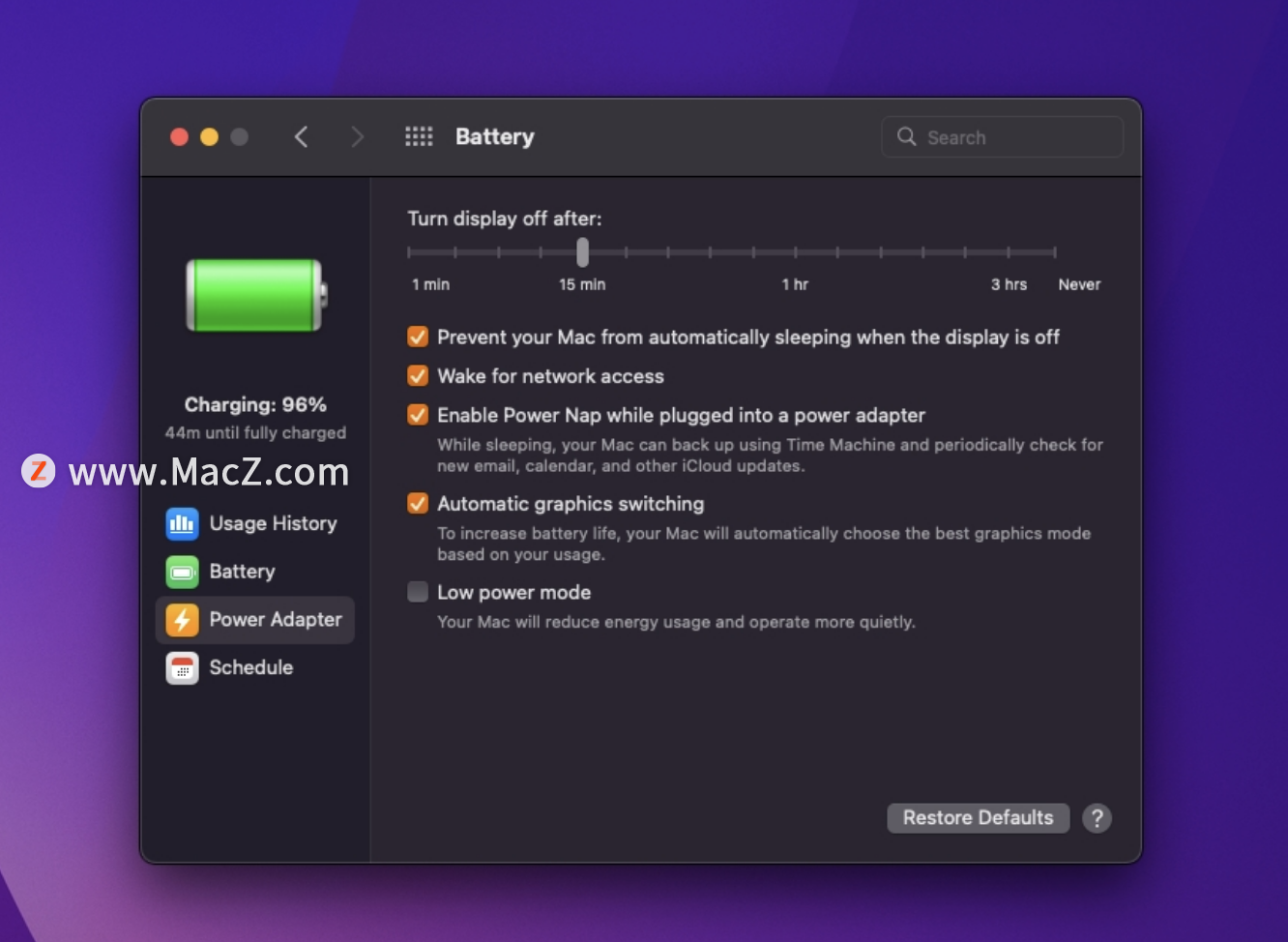Screen dimensions: 1288x942
Task: Open the Schedule pane
Action: tap(255, 667)
